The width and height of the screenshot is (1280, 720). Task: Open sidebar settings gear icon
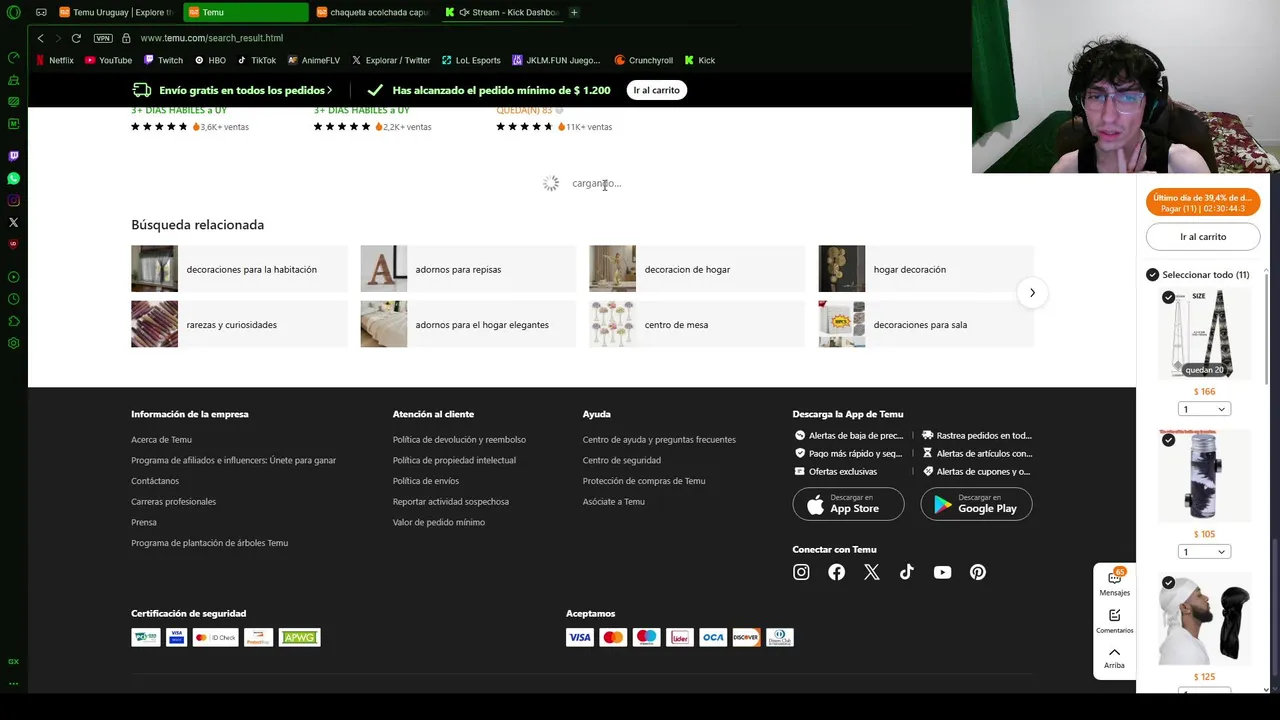click(13, 343)
